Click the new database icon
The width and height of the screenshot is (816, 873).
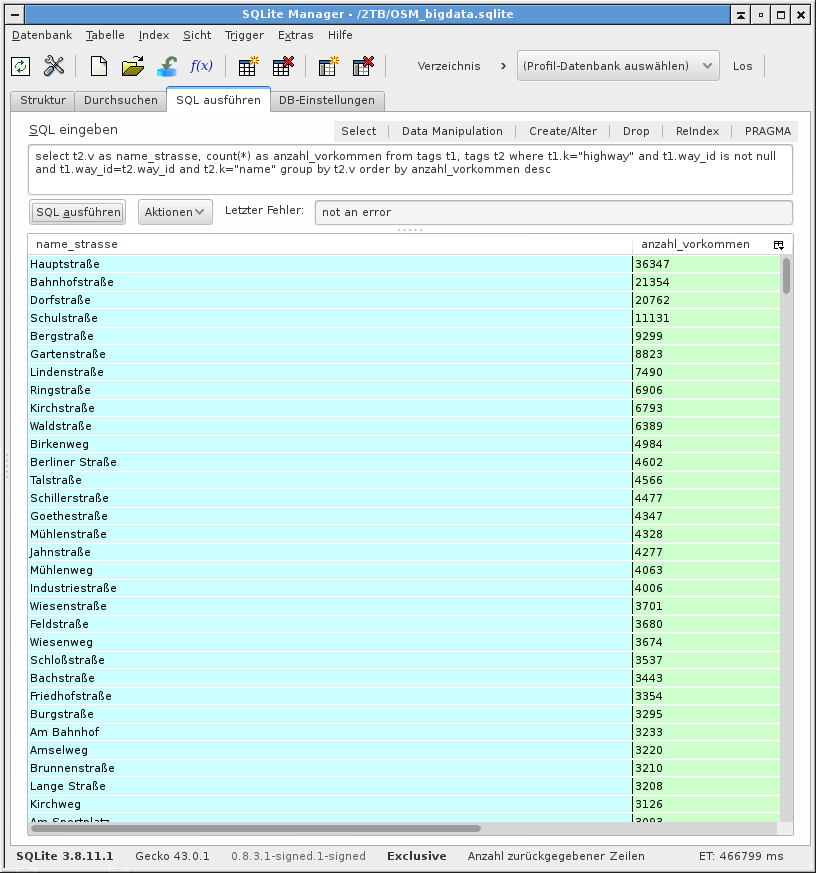[100, 65]
